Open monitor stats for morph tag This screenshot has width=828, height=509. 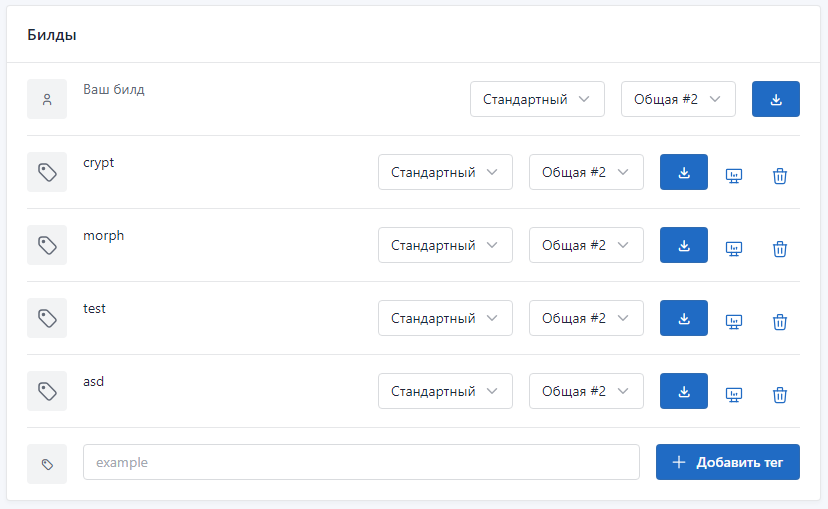pyautogui.click(x=733, y=249)
